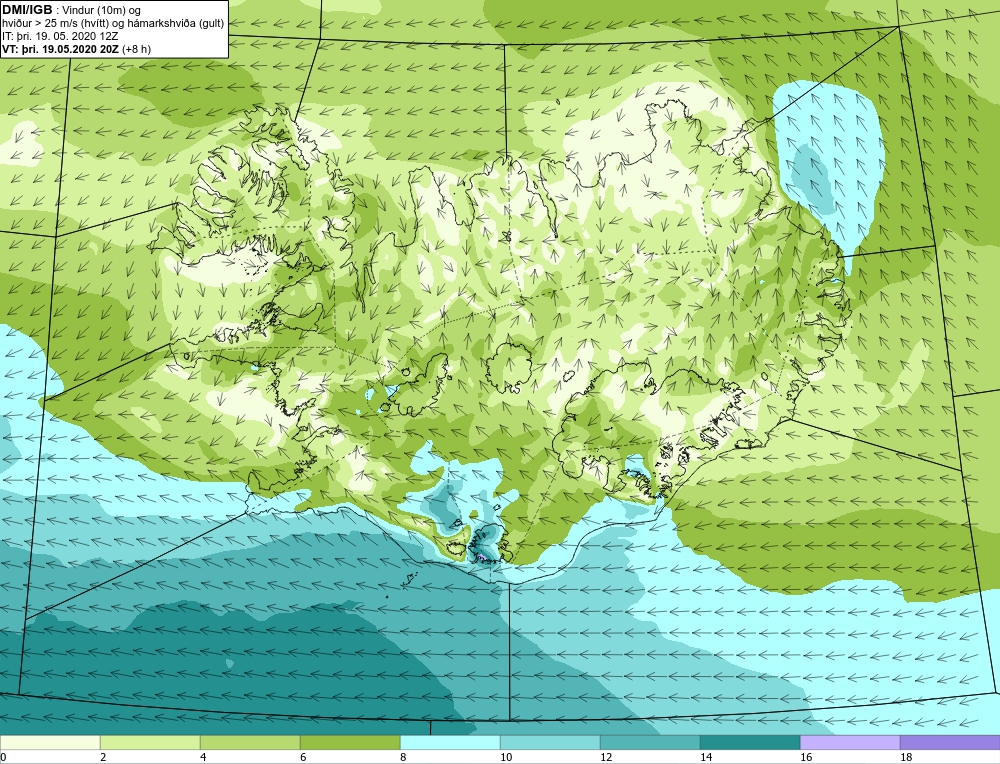Click the legend scale label '10'
The image size is (1000, 764).
coord(506,757)
